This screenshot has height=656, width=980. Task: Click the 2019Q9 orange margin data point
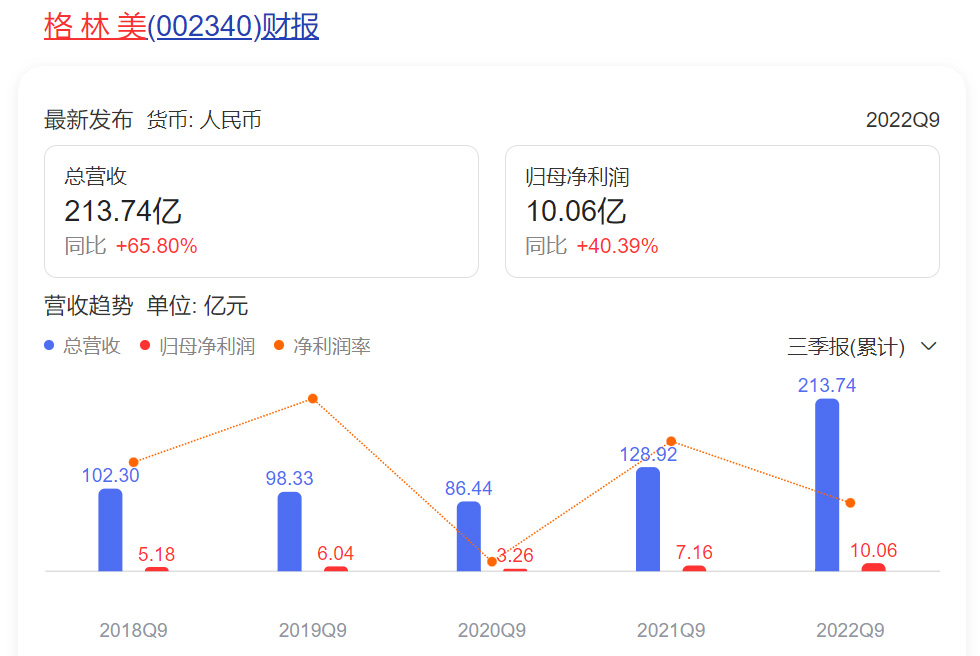(313, 399)
